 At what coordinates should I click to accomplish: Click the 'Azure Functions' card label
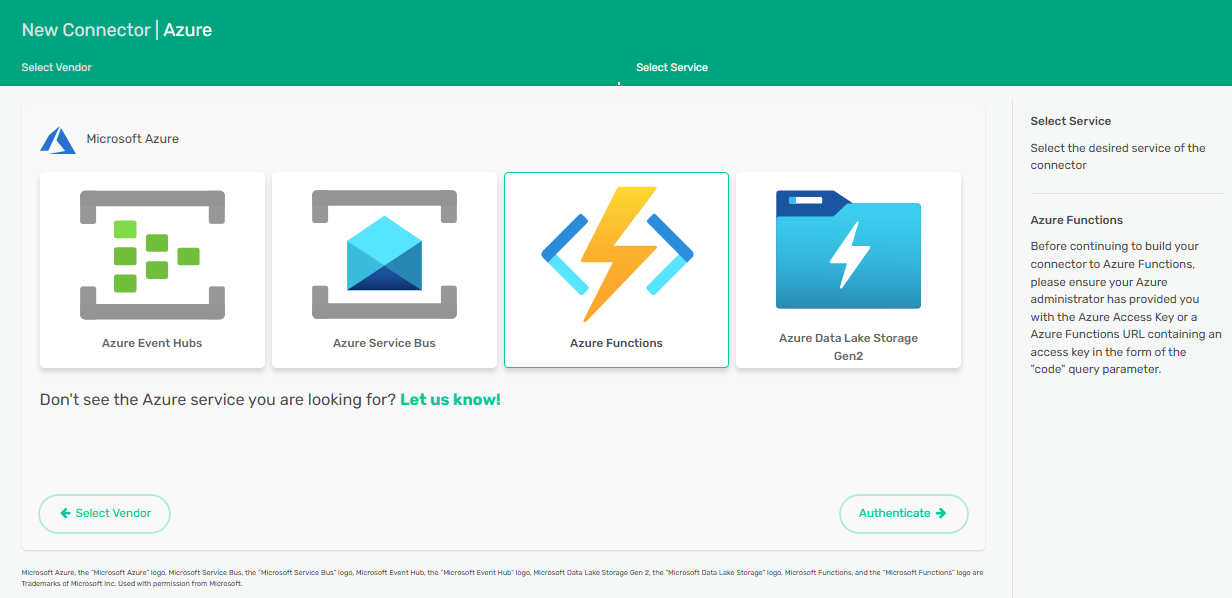[x=616, y=343]
